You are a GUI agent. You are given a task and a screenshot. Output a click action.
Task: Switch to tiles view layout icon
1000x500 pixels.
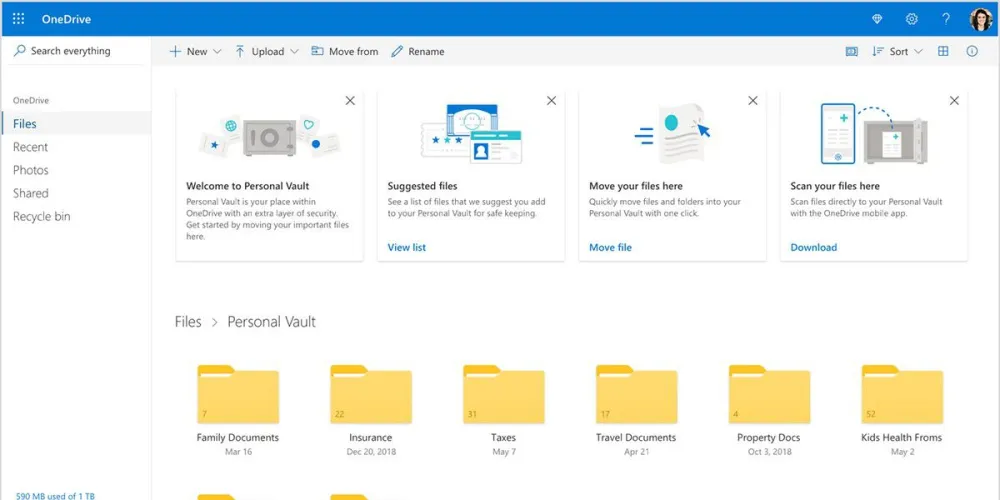pyautogui.click(x=943, y=52)
